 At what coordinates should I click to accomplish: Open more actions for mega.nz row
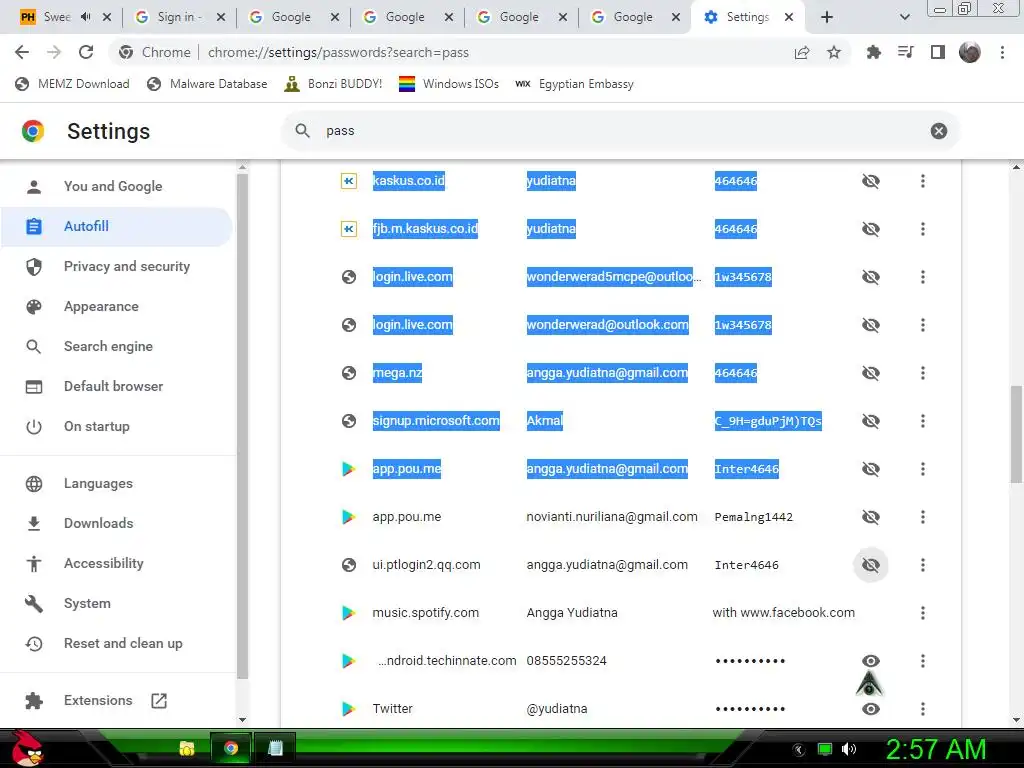point(923,373)
